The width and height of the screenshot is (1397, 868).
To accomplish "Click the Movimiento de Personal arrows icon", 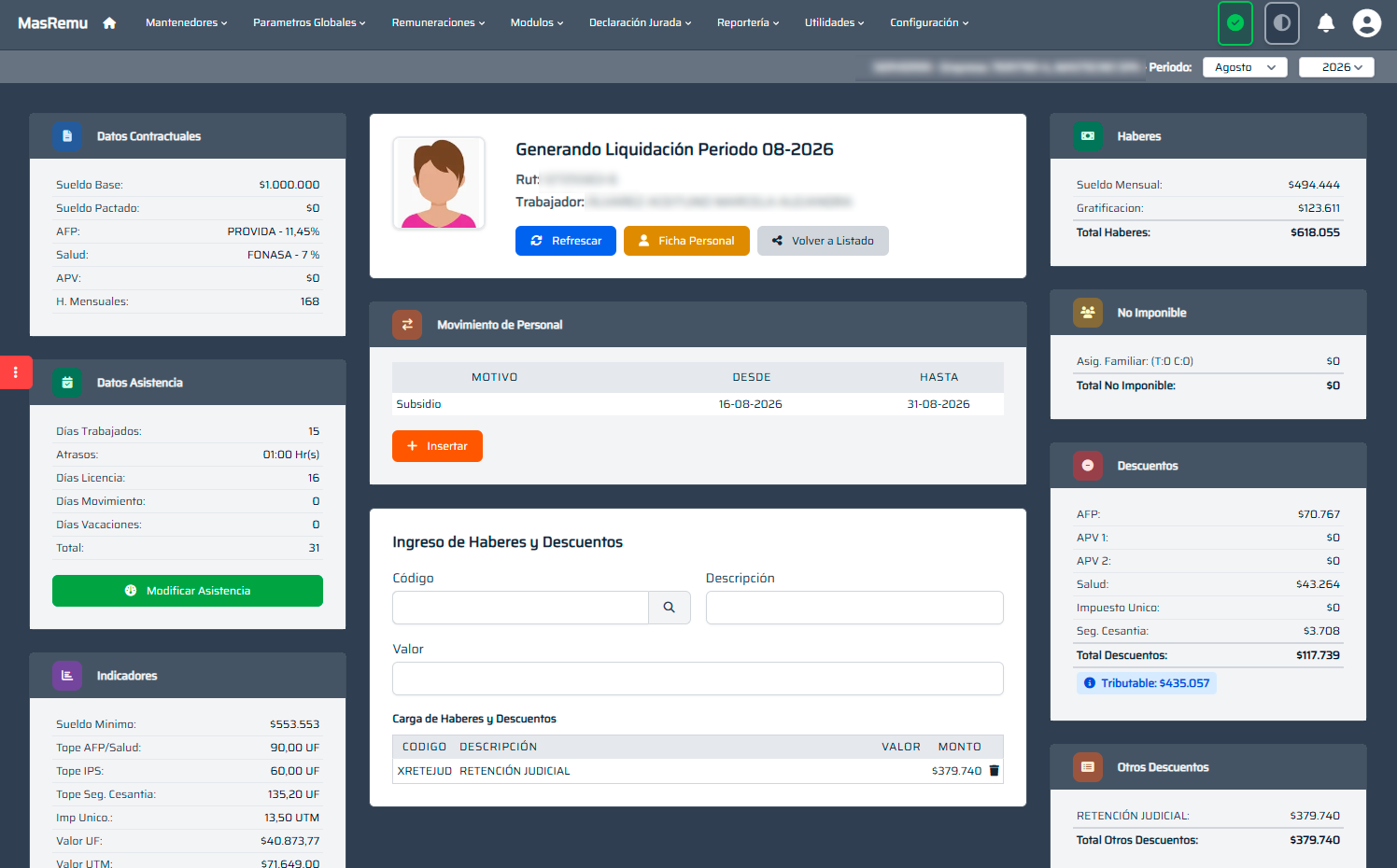I will pyautogui.click(x=407, y=325).
